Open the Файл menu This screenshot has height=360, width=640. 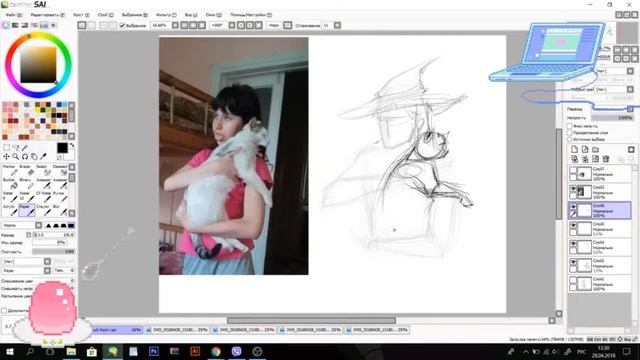tap(13, 15)
